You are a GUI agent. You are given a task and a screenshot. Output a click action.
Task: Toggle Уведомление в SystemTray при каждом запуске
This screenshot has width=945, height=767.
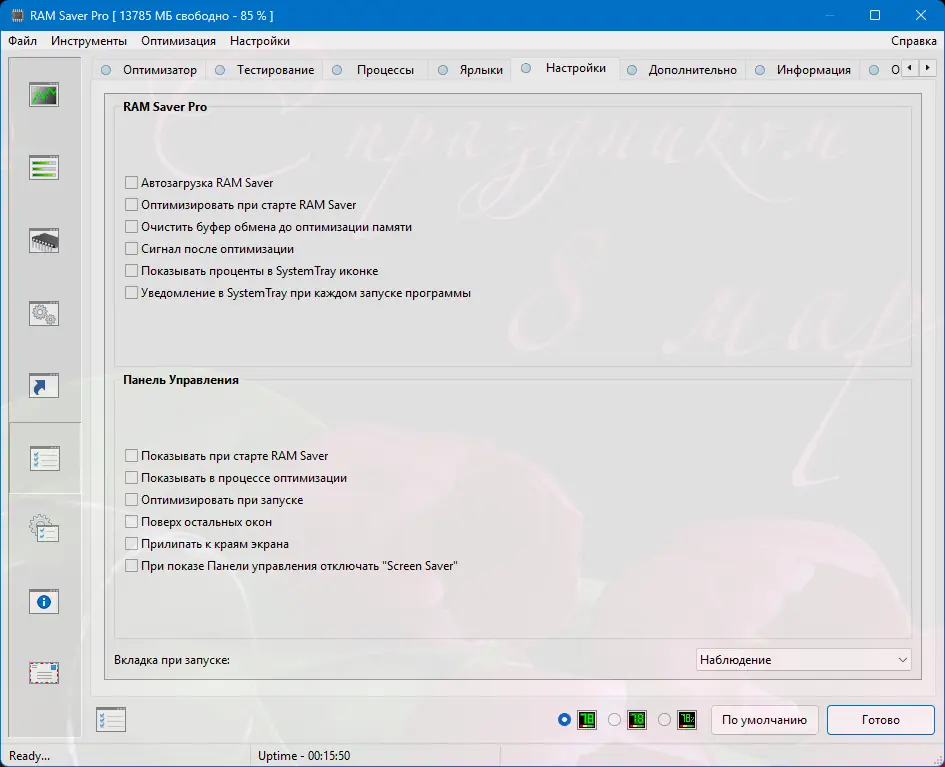pos(131,293)
